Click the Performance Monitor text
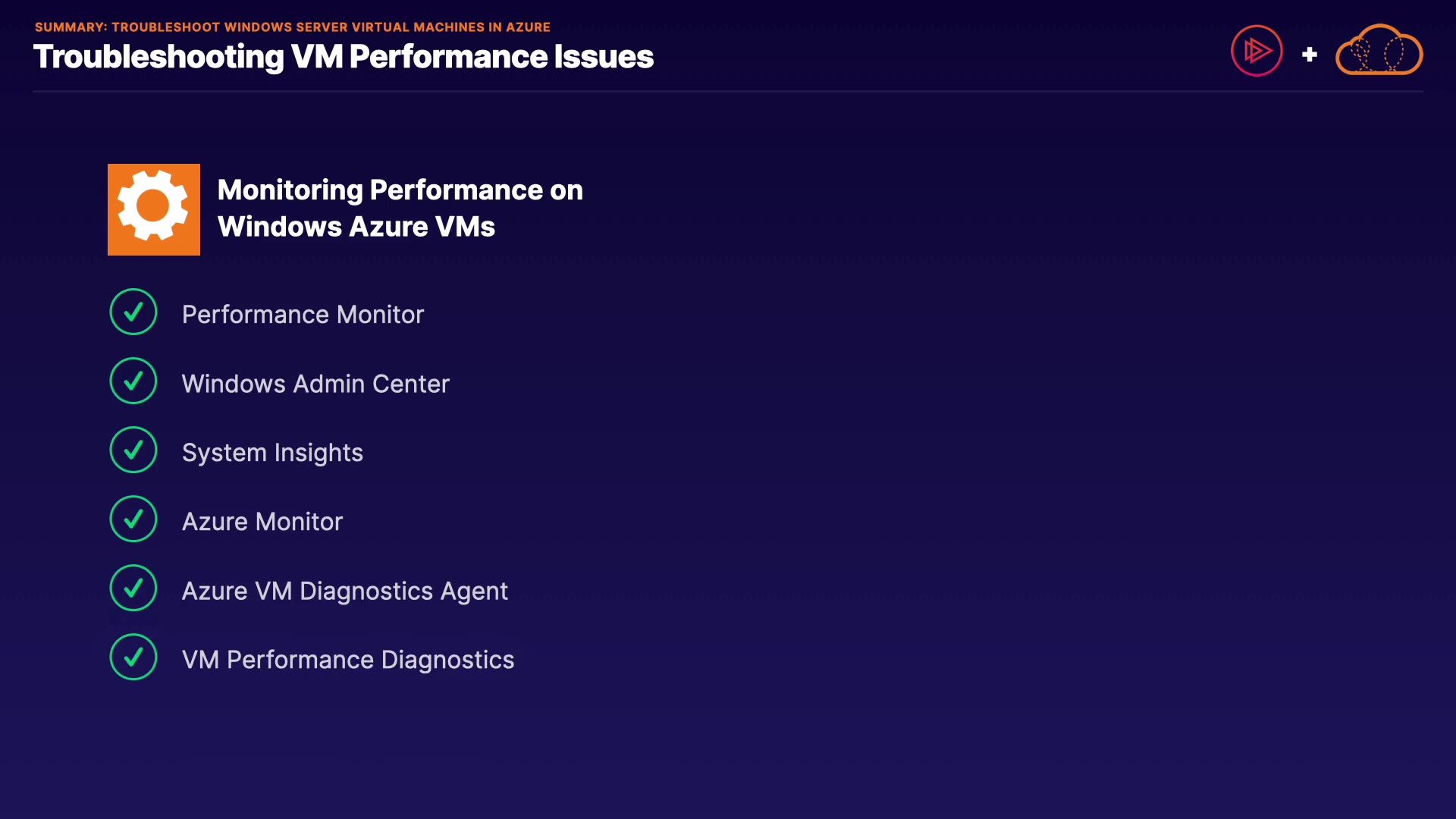Viewport: 1456px width, 819px height. coord(303,315)
